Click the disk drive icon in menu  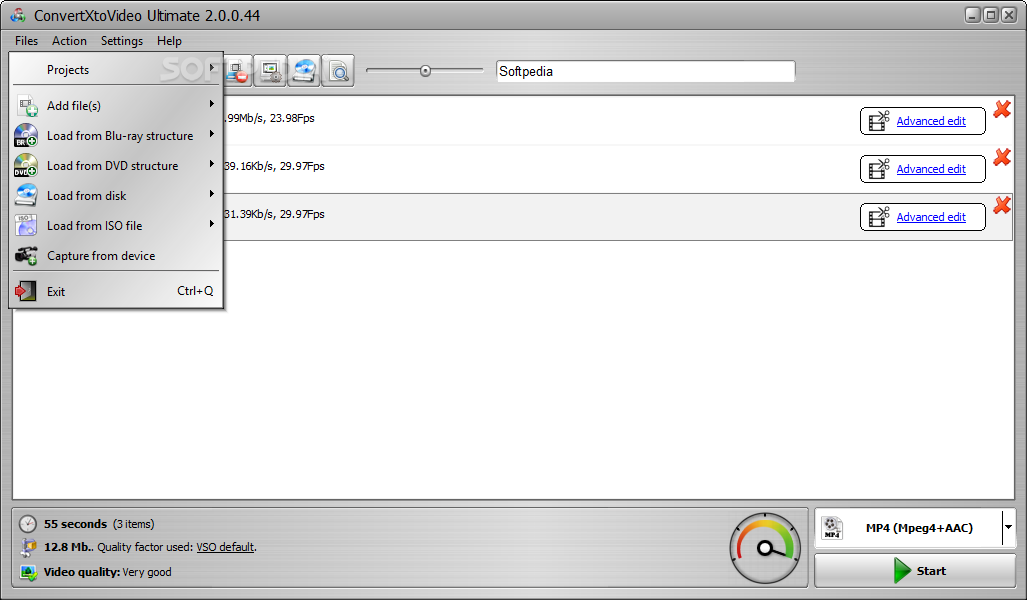(26, 195)
